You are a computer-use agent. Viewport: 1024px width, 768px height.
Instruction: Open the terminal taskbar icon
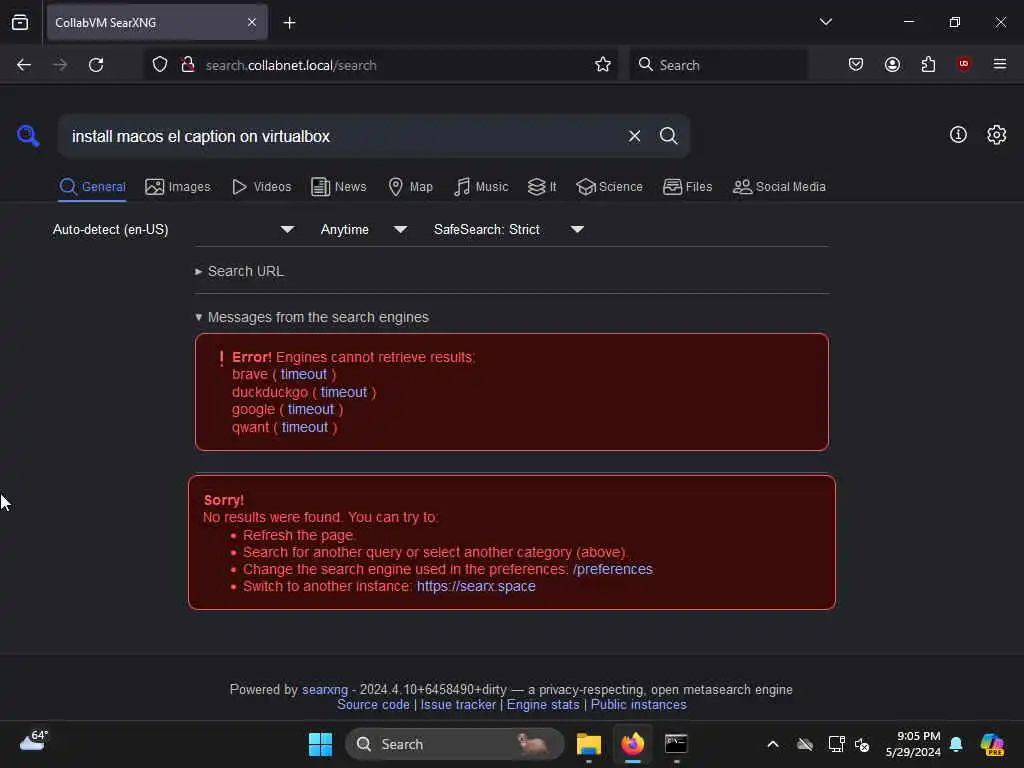(x=676, y=744)
